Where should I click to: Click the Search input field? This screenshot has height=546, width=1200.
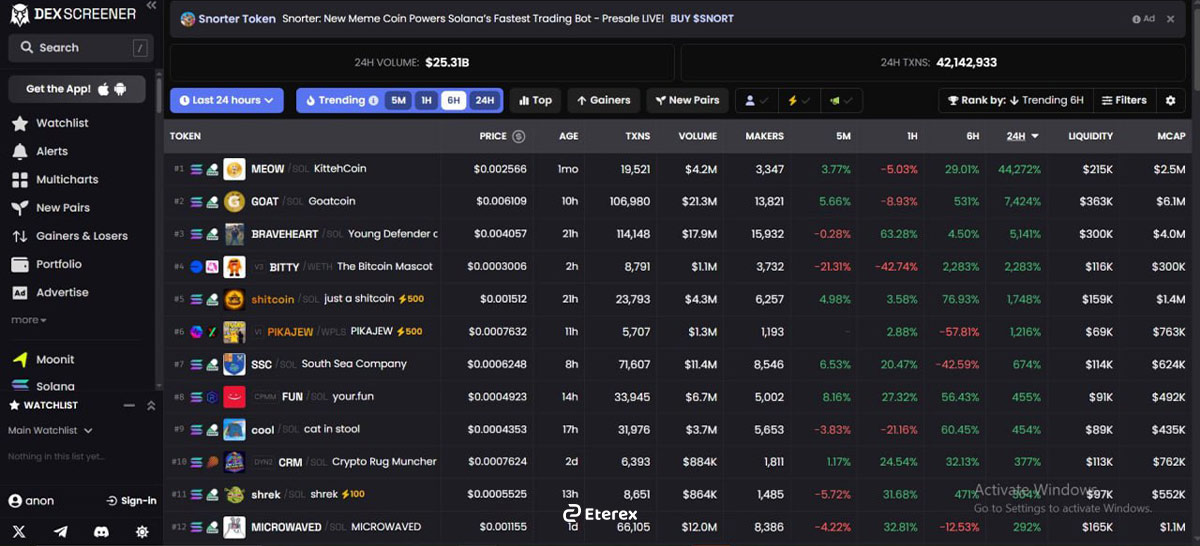(x=80, y=48)
